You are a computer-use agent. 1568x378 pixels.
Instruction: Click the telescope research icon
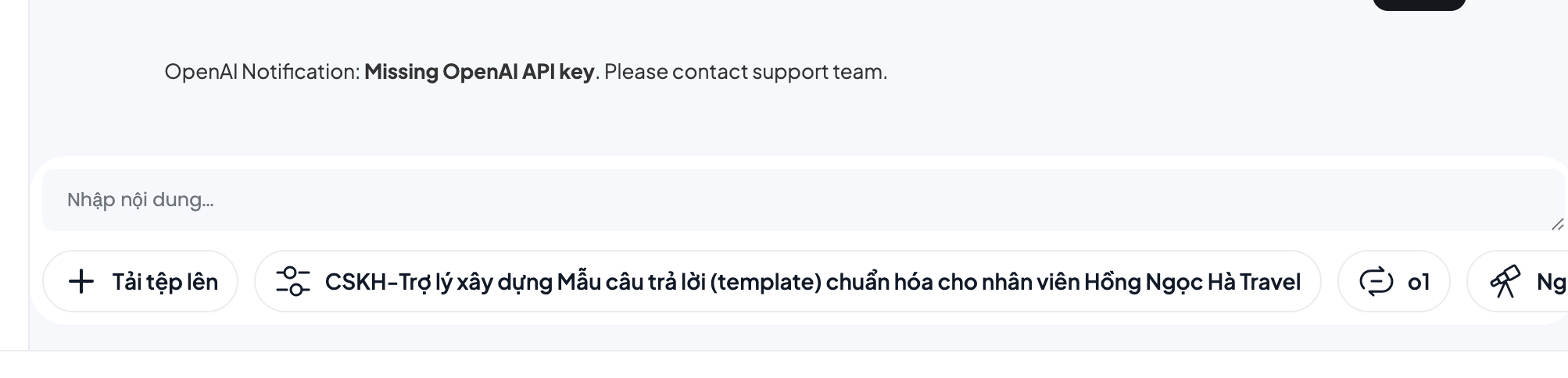point(1505,281)
